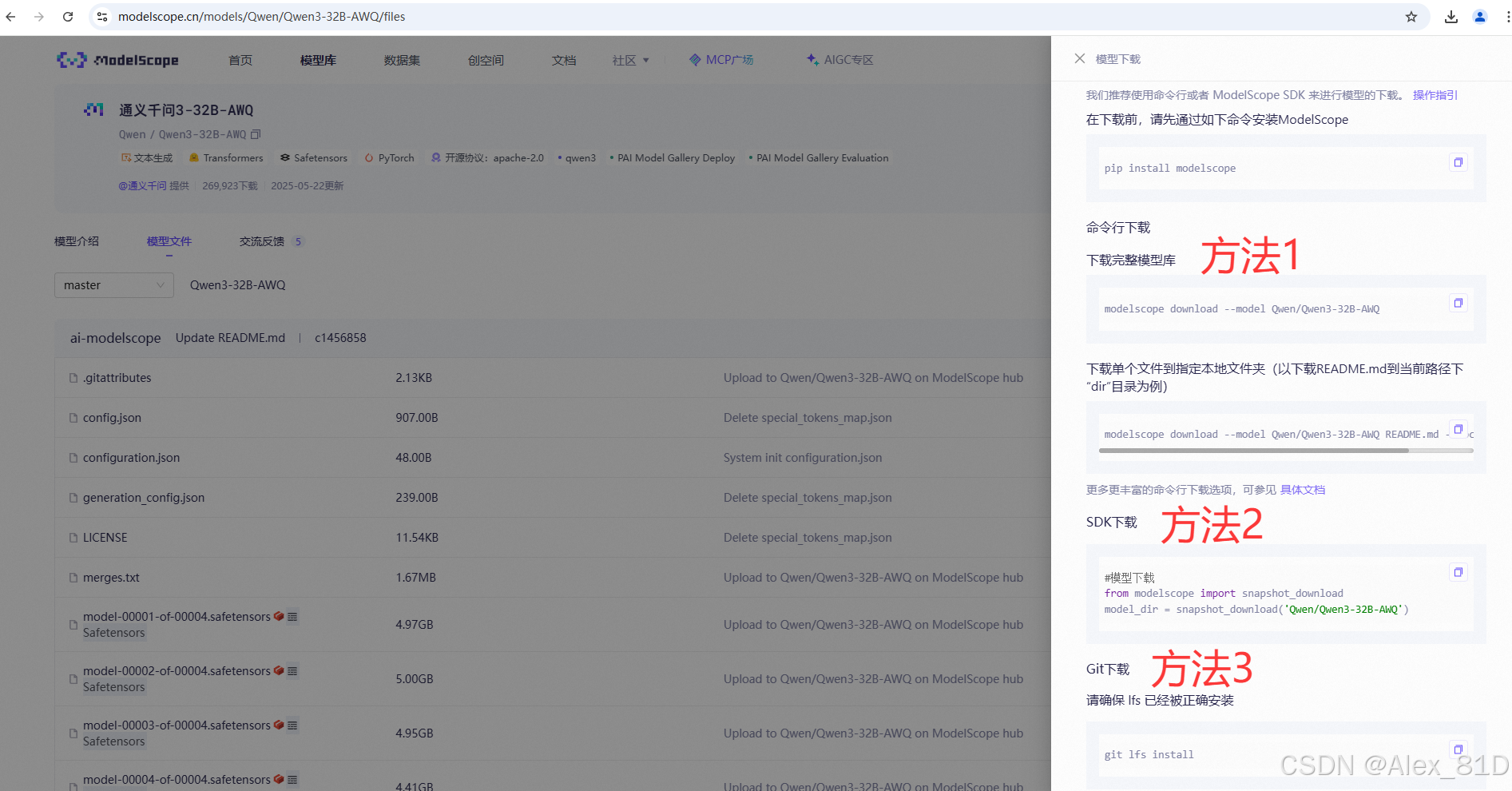Open the config.json file
1512x791 pixels.
click(112, 418)
